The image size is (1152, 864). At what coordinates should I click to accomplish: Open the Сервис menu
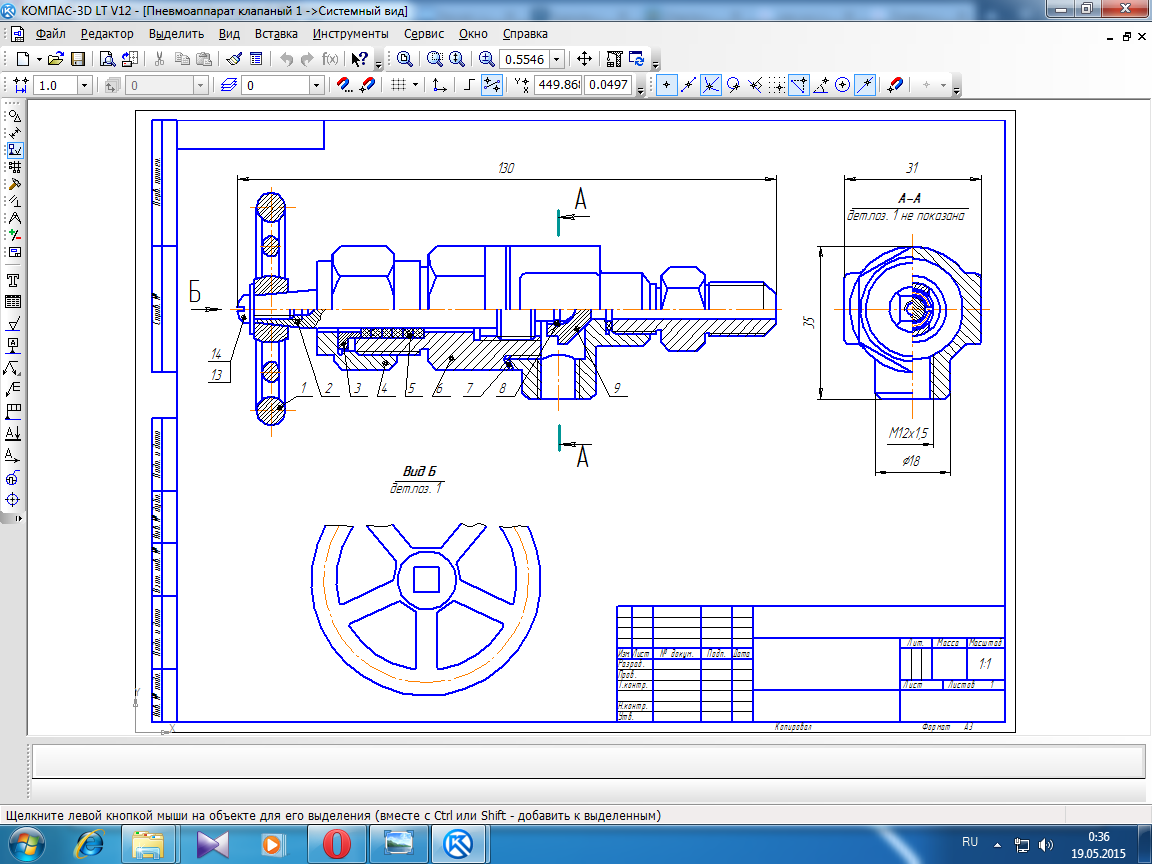click(x=424, y=34)
